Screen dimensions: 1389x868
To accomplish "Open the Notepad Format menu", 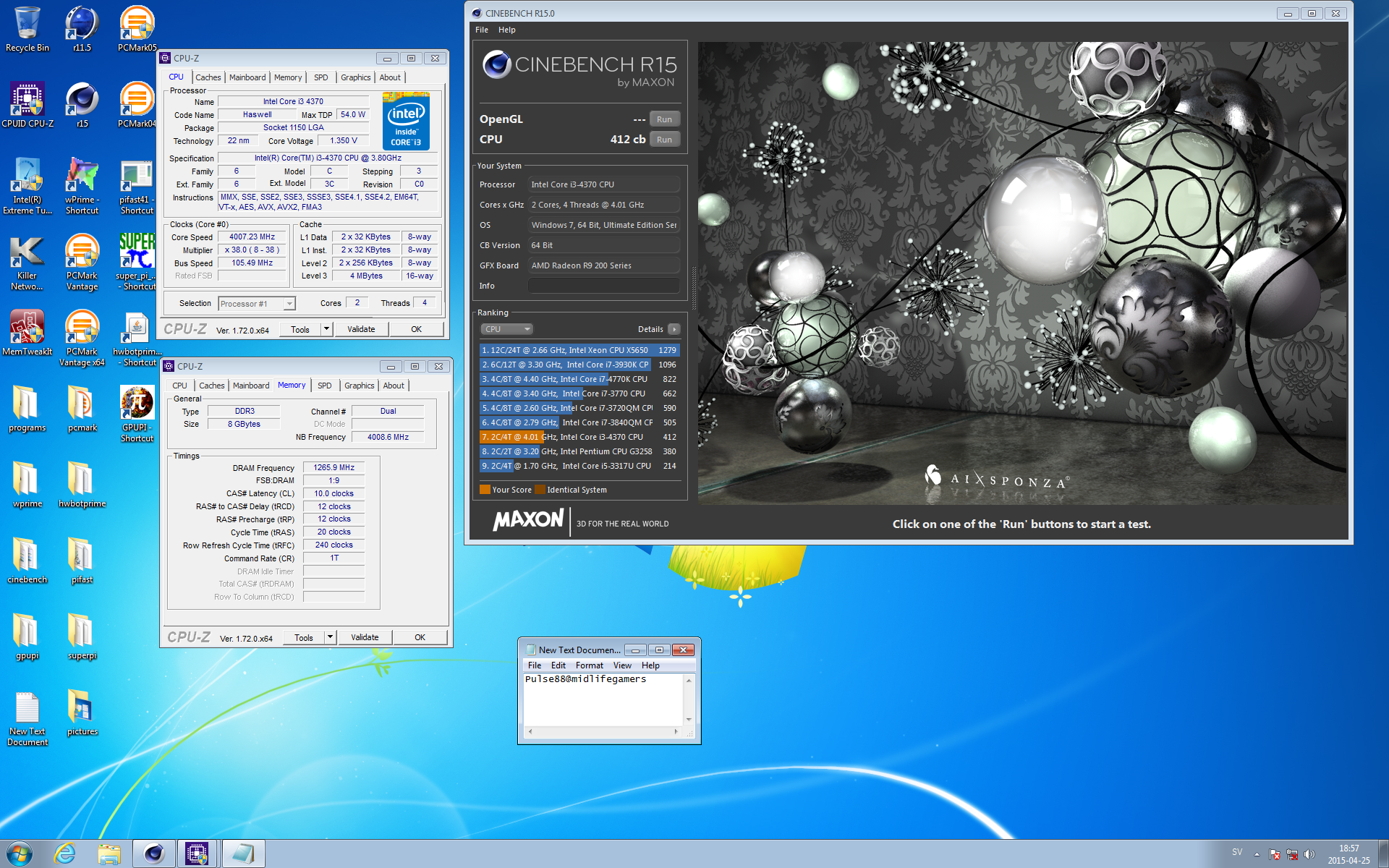I will pos(589,665).
